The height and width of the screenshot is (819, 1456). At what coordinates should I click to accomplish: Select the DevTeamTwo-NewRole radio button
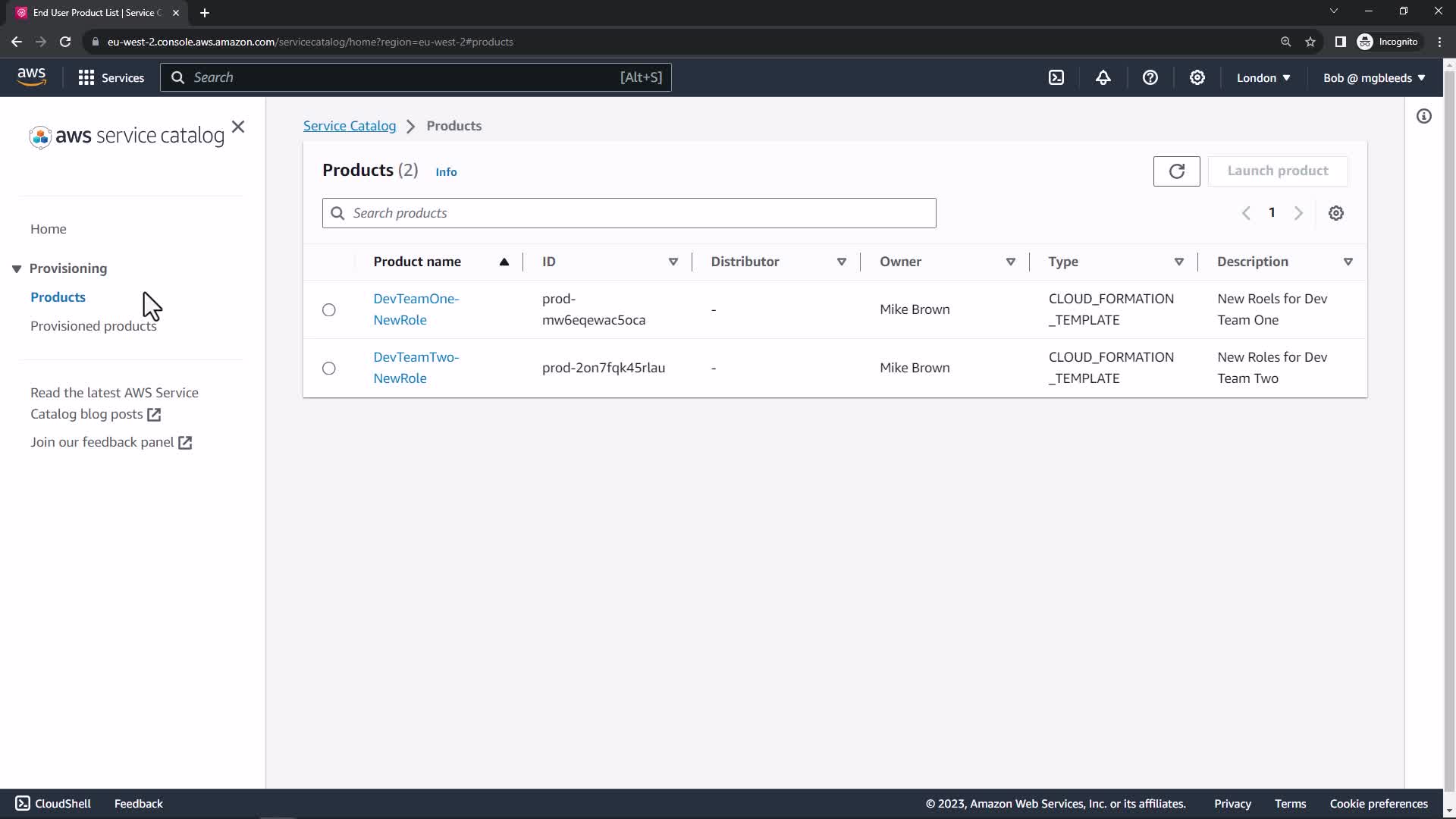(x=329, y=369)
